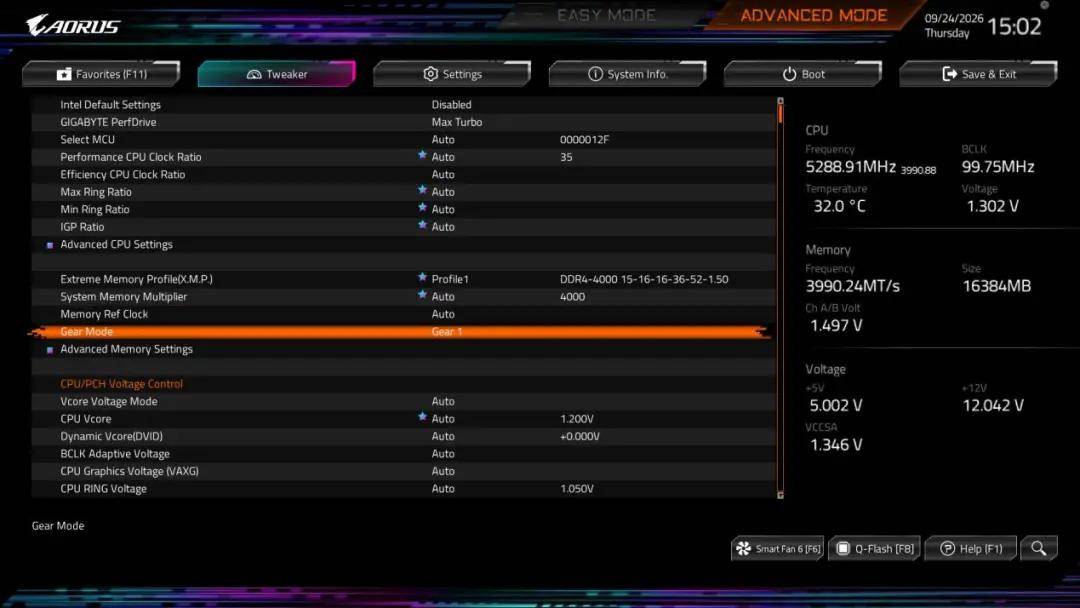Click star icon next to IGP Ratio
This screenshot has height=608, width=1080.
click(422, 225)
